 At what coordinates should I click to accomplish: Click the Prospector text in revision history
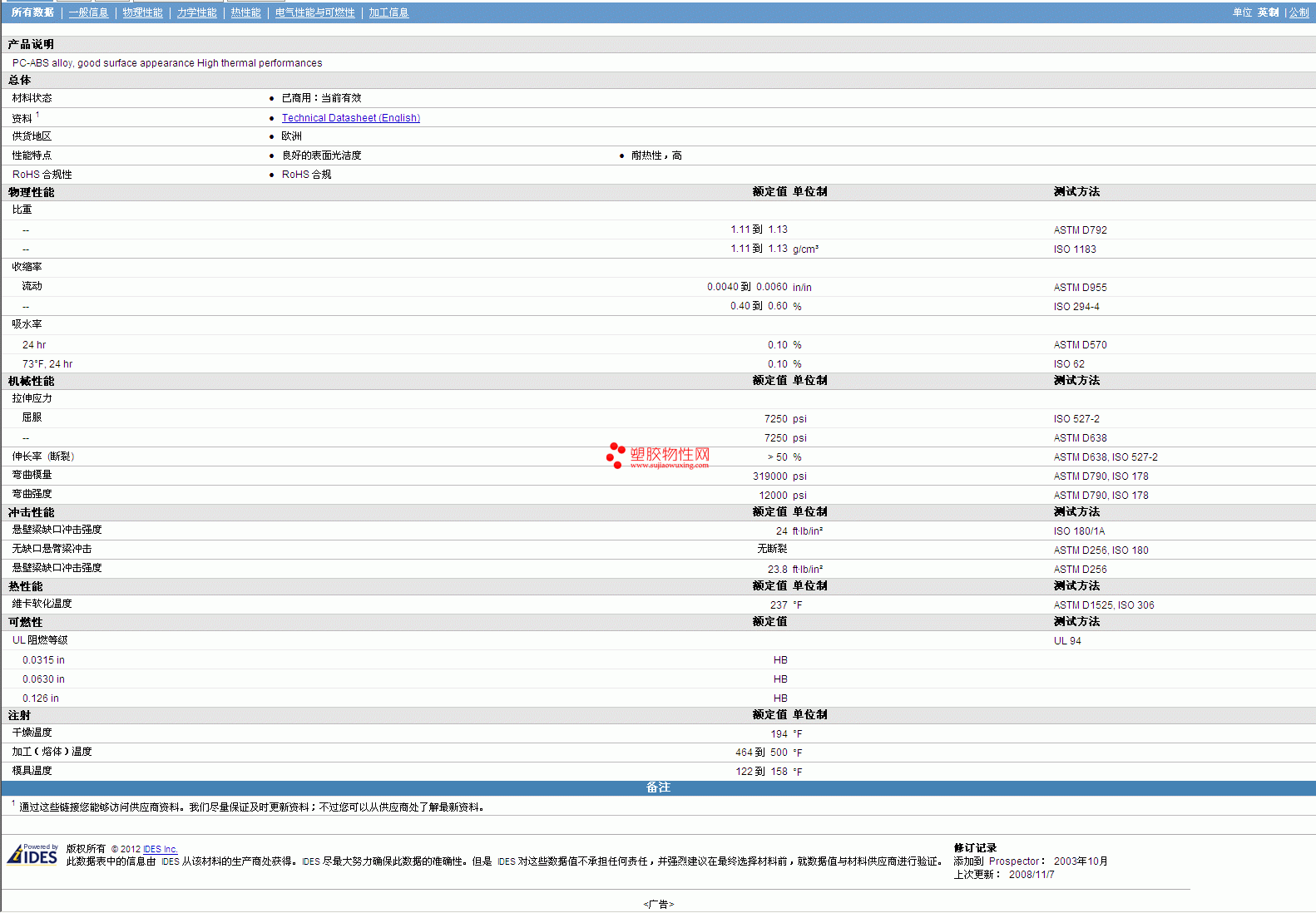(x=1013, y=861)
